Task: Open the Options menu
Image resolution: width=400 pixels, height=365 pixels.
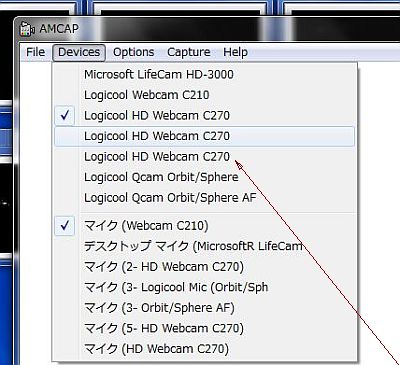Action: click(x=134, y=52)
